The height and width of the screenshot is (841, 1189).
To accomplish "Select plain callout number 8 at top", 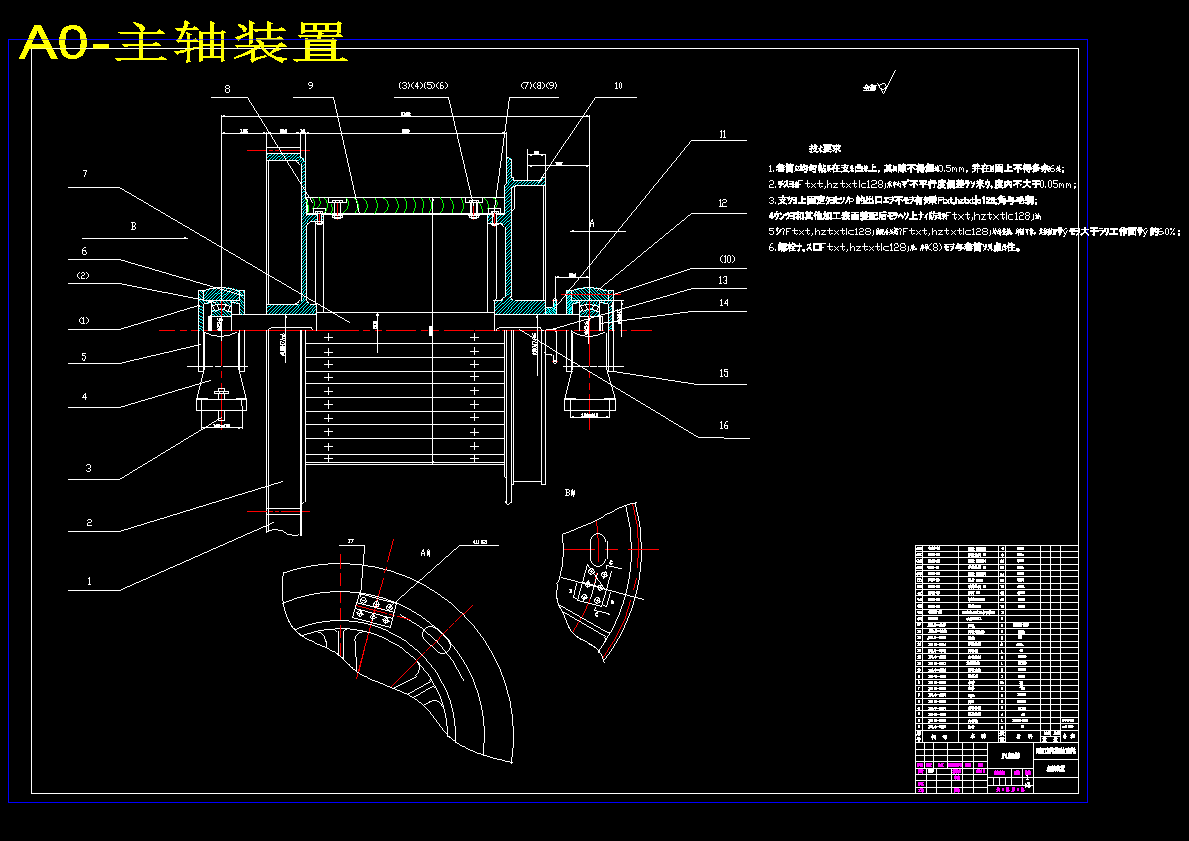I will click(227, 89).
